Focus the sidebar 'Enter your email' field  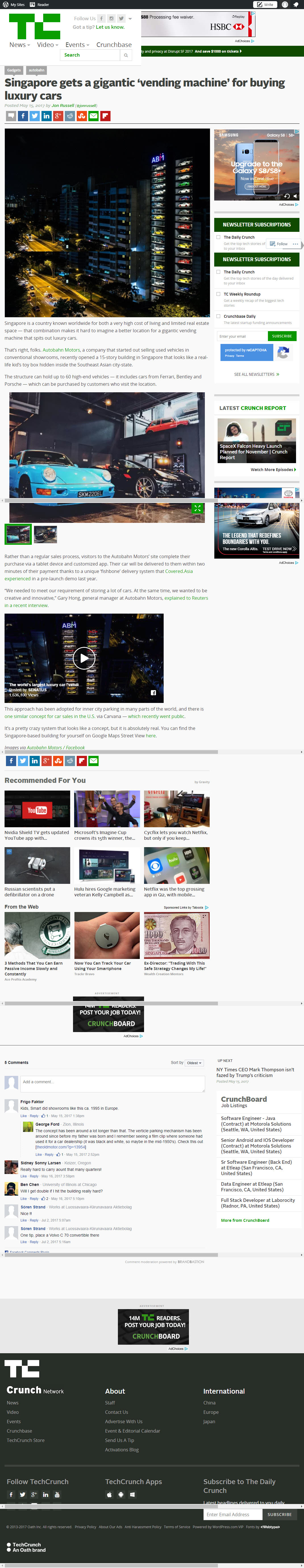242,336
